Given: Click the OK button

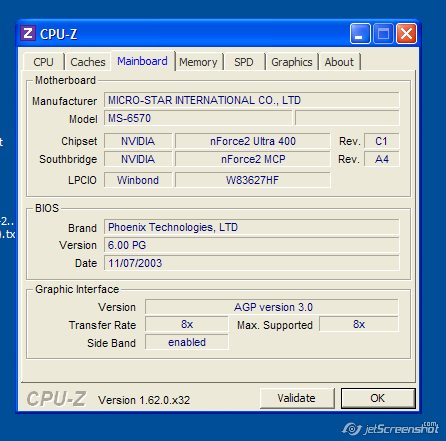Looking at the screenshot, I should point(378,398).
